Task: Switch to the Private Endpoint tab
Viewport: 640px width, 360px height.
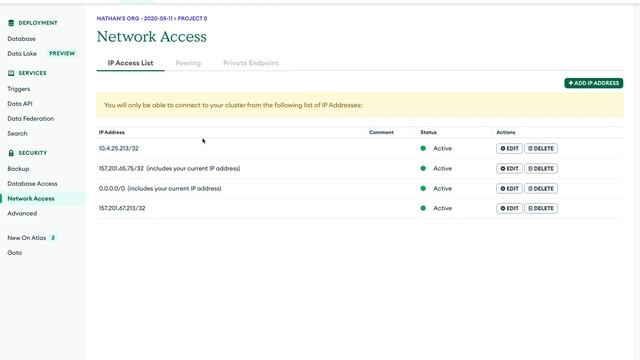Action: 251,63
